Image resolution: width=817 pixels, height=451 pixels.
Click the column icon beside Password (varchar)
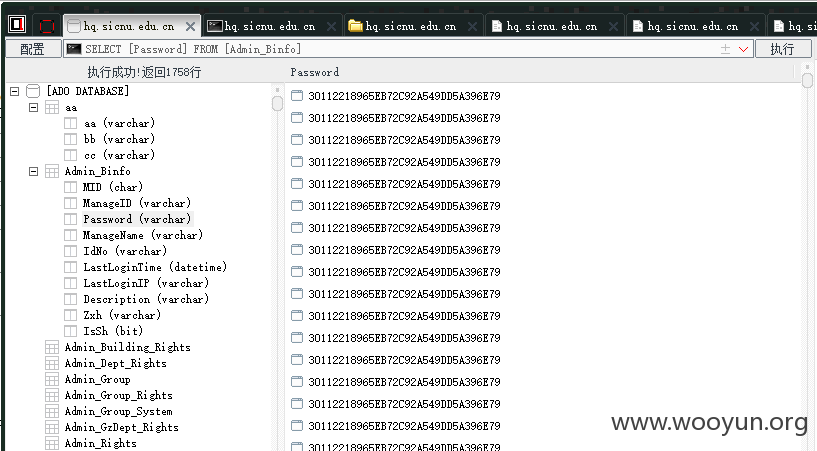click(70, 219)
